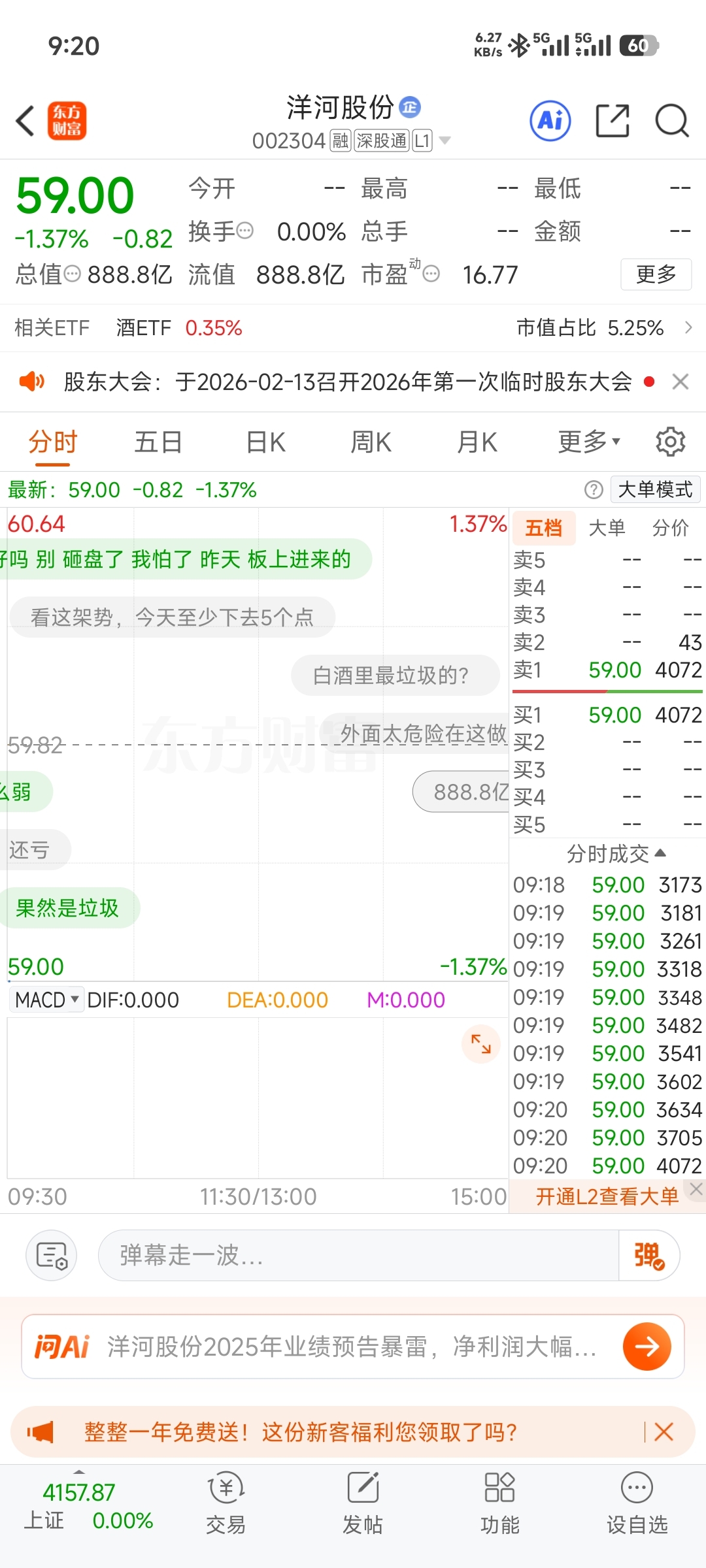Tap the 最新: 59.00 quote line
The width and height of the screenshot is (706, 1568).
point(132,489)
